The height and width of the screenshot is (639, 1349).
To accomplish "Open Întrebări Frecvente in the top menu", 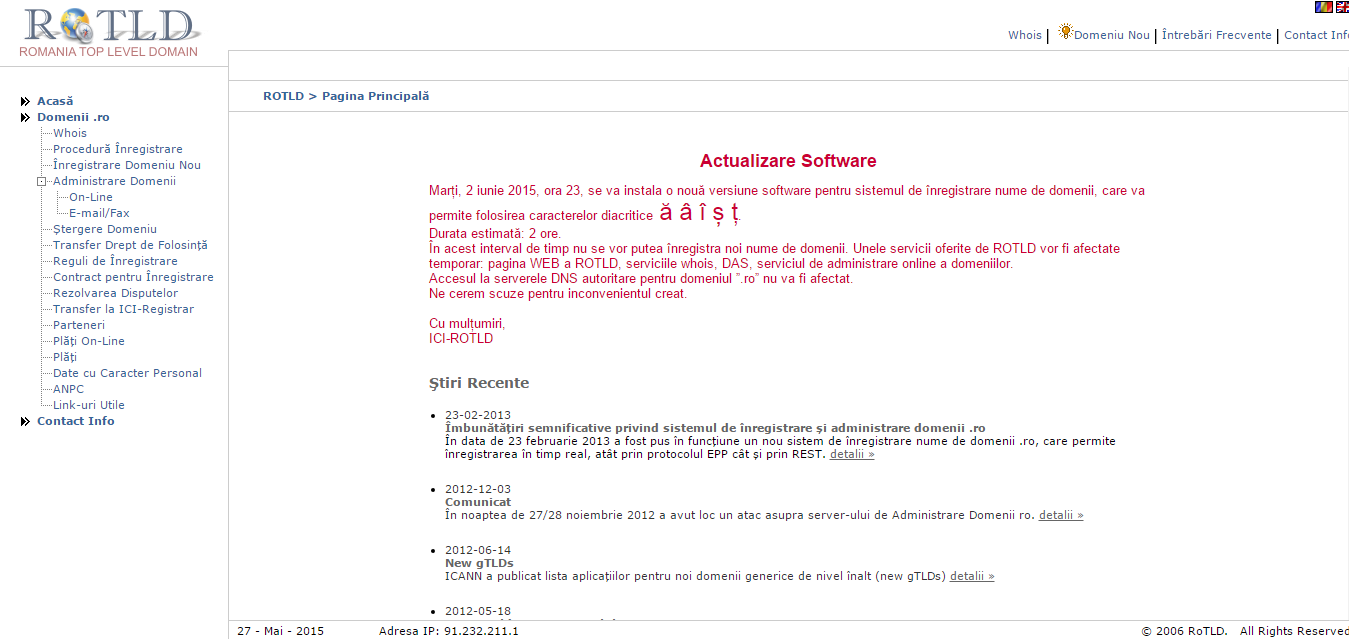I will coord(1216,35).
